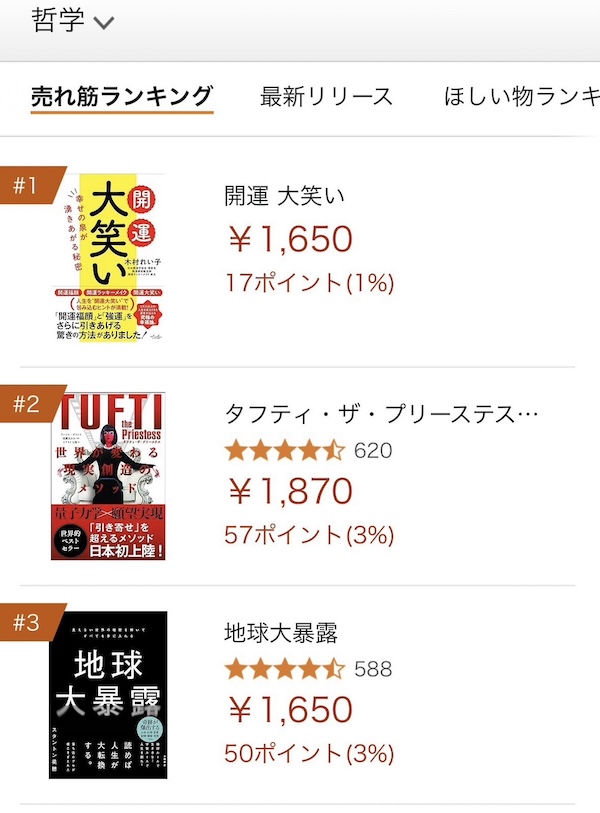Screen dimensions: 600x813
Task: Select the 売れ筋ランキング tab
Action: [x=122, y=97]
